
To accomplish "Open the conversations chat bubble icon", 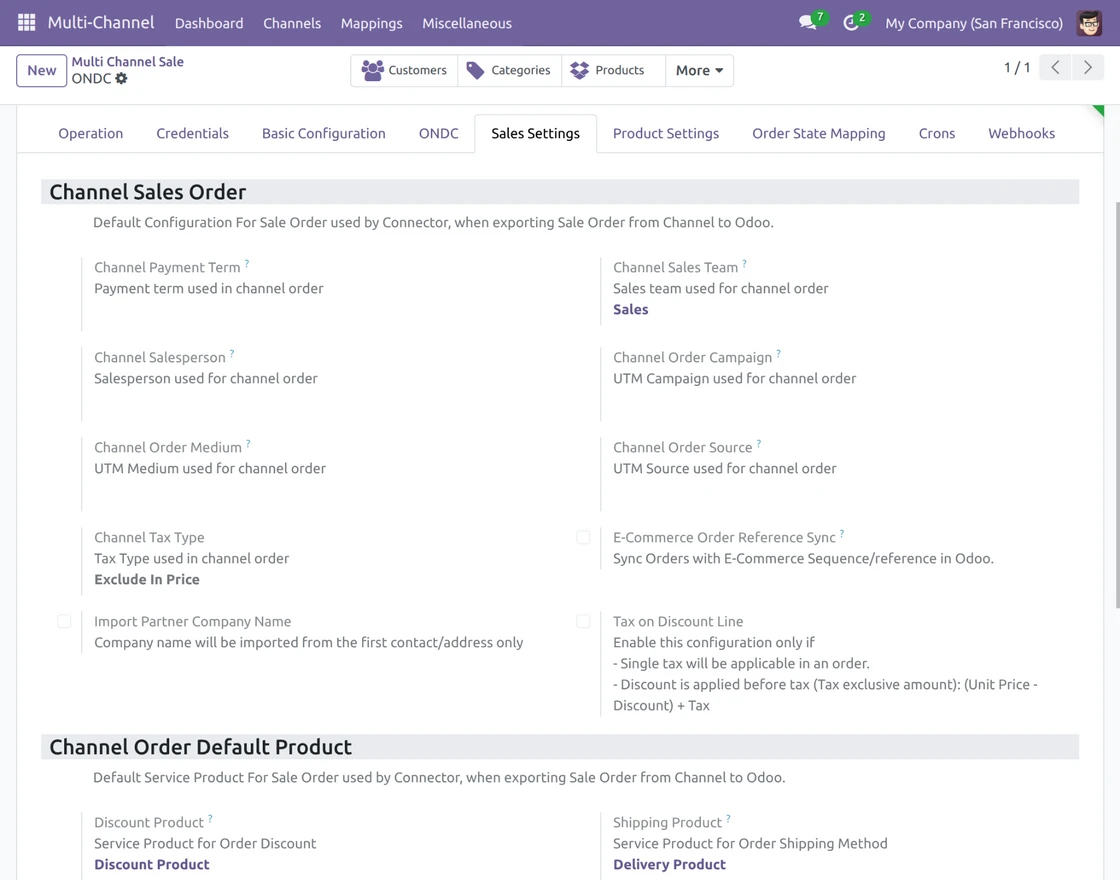I will (808, 23).
